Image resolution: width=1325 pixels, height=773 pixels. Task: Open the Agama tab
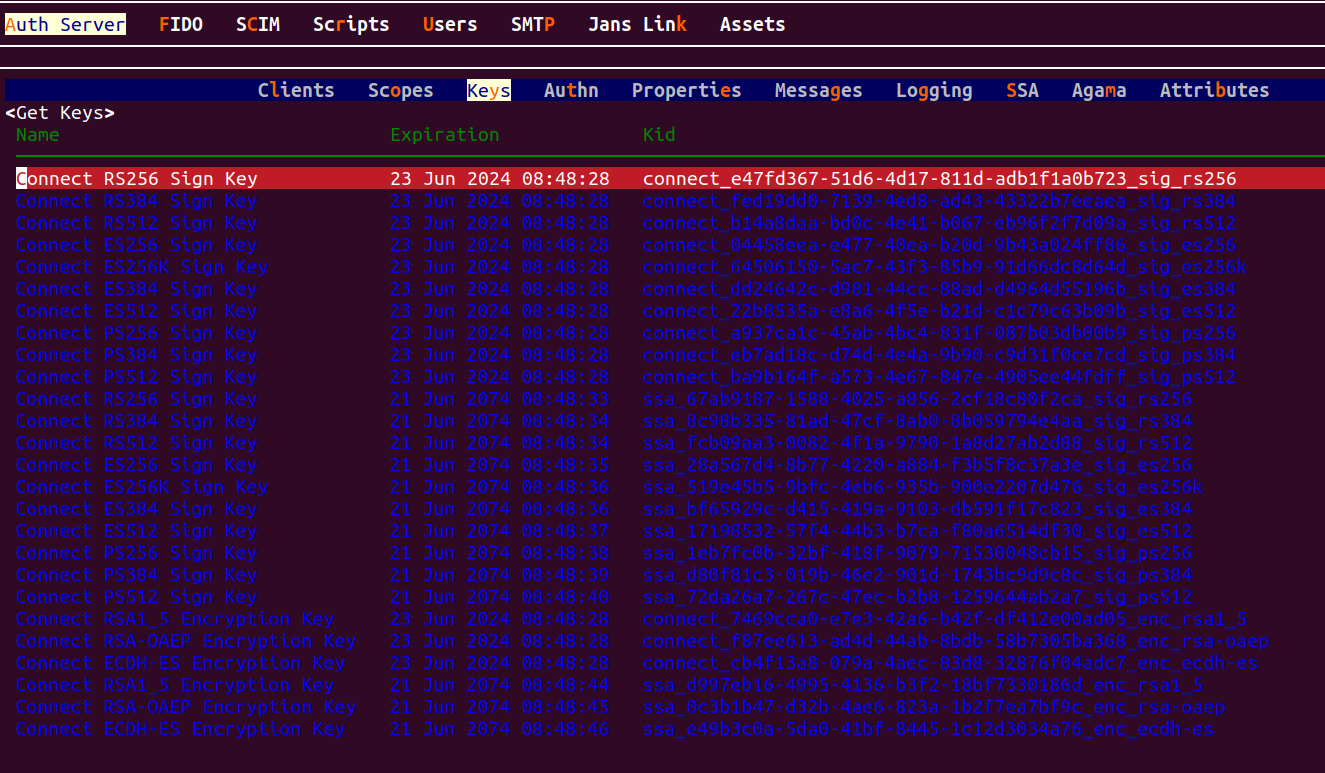(1099, 91)
